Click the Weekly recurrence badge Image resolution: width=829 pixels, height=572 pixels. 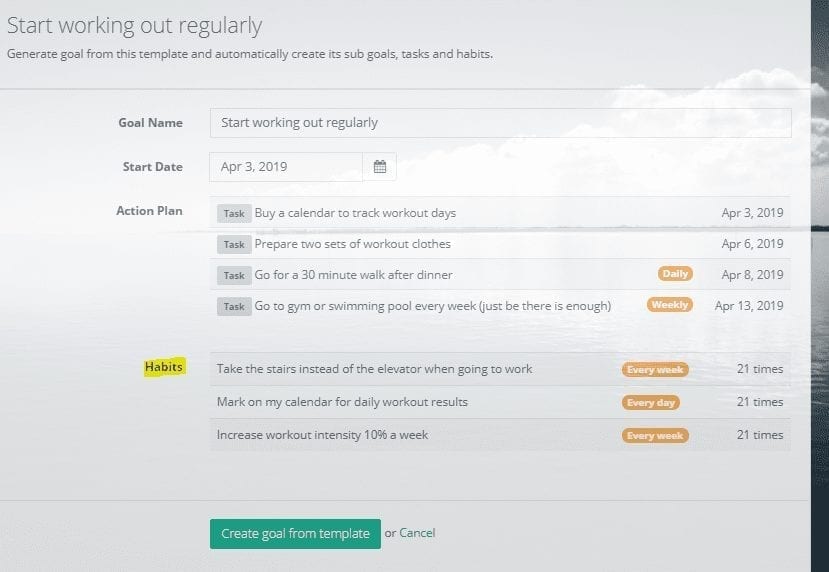pyautogui.click(x=669, y=305)
